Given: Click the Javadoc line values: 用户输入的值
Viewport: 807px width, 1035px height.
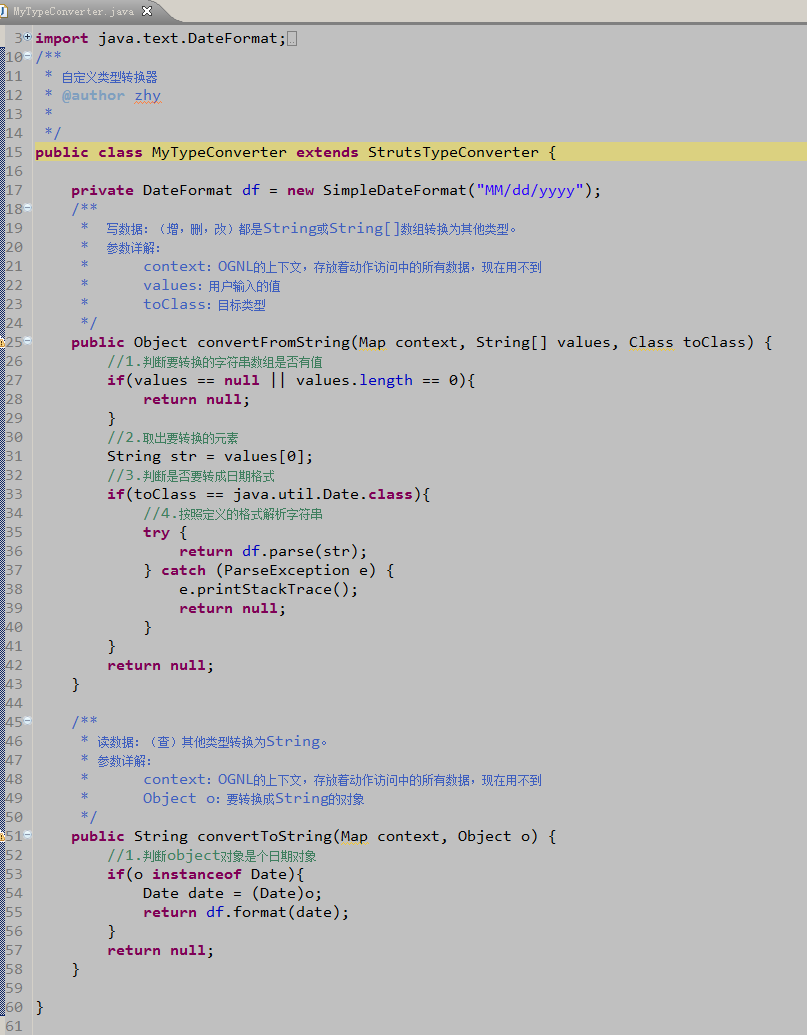Looking at the screenshot, I should pyautogui.click(x=212, y=285).
